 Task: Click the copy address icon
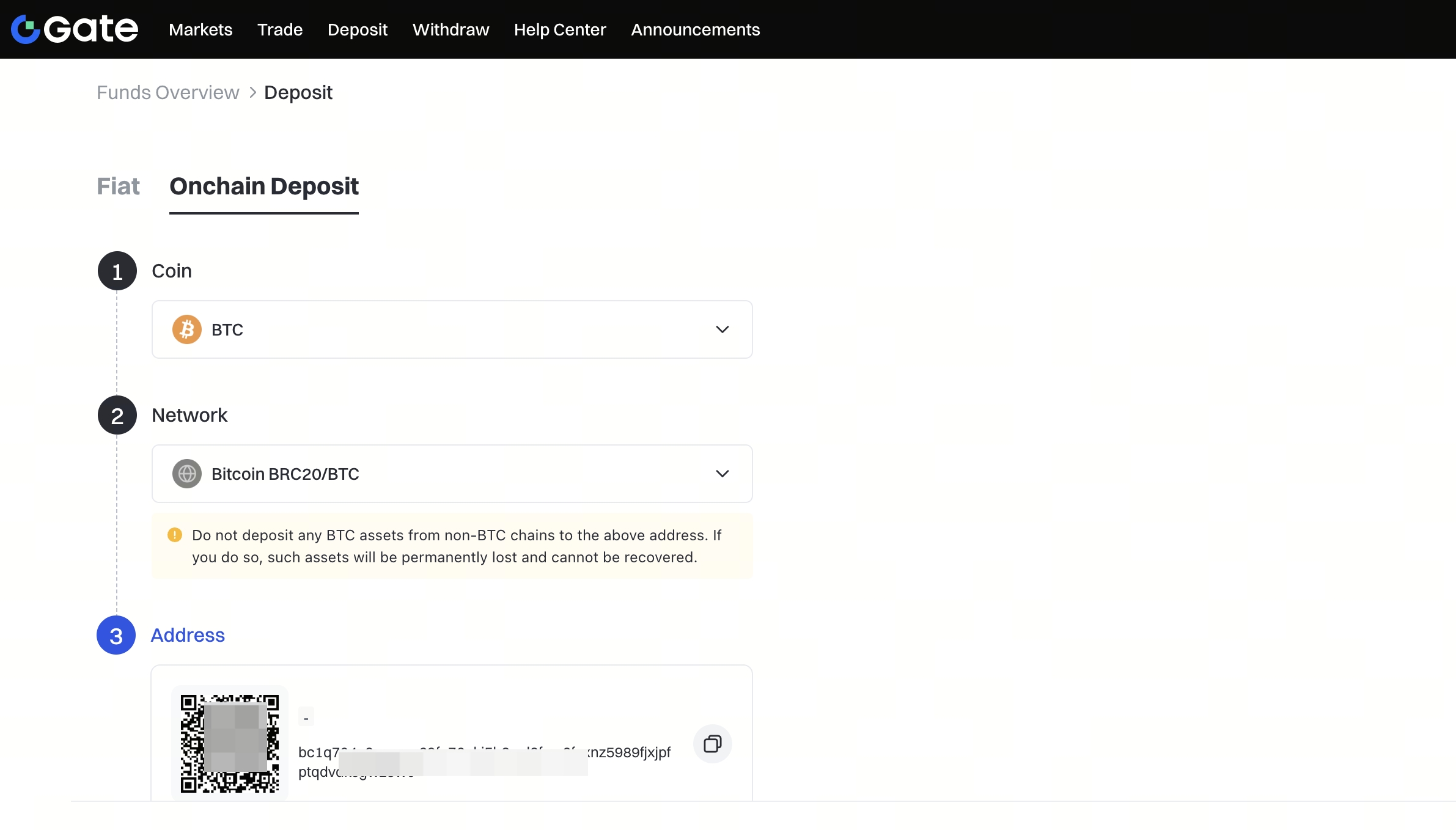click(712, 744)
